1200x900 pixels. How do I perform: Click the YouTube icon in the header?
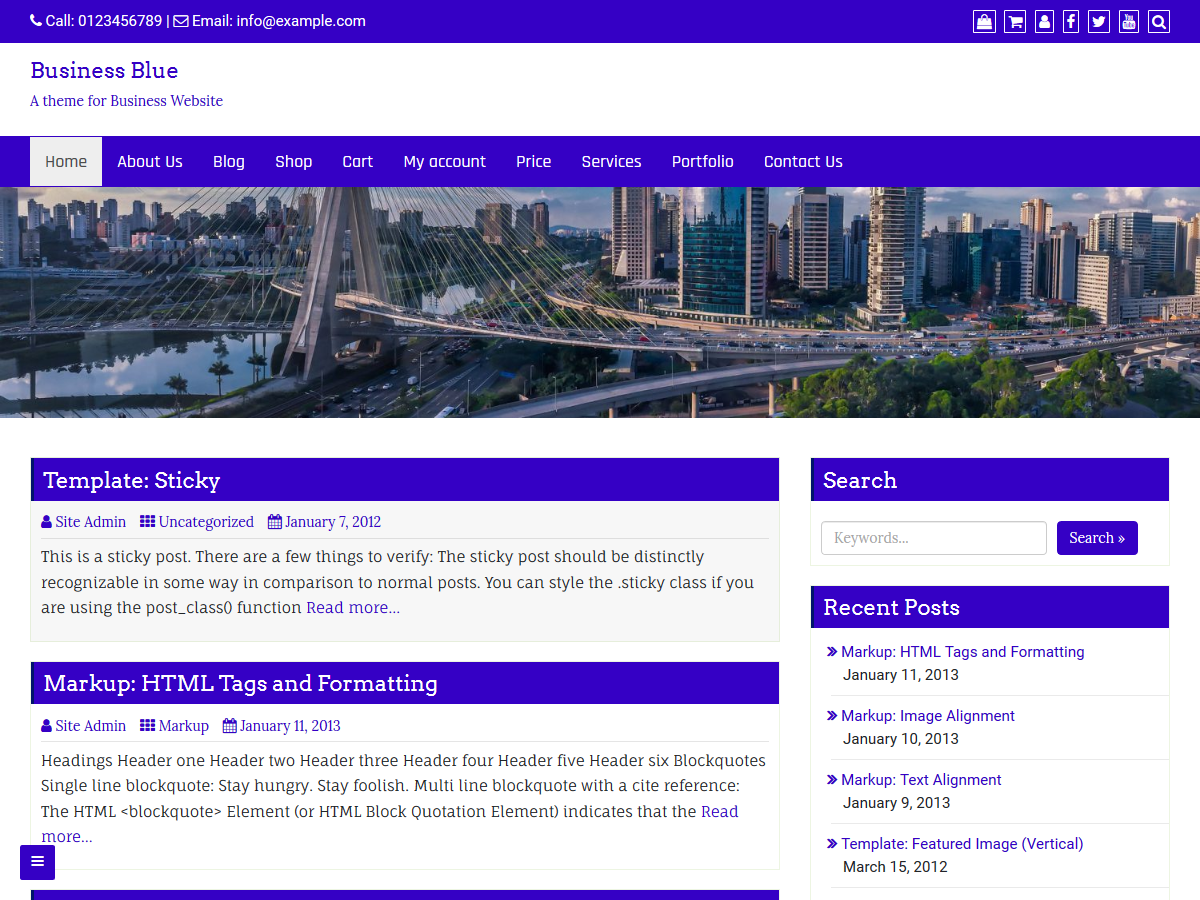[1128, 20]
